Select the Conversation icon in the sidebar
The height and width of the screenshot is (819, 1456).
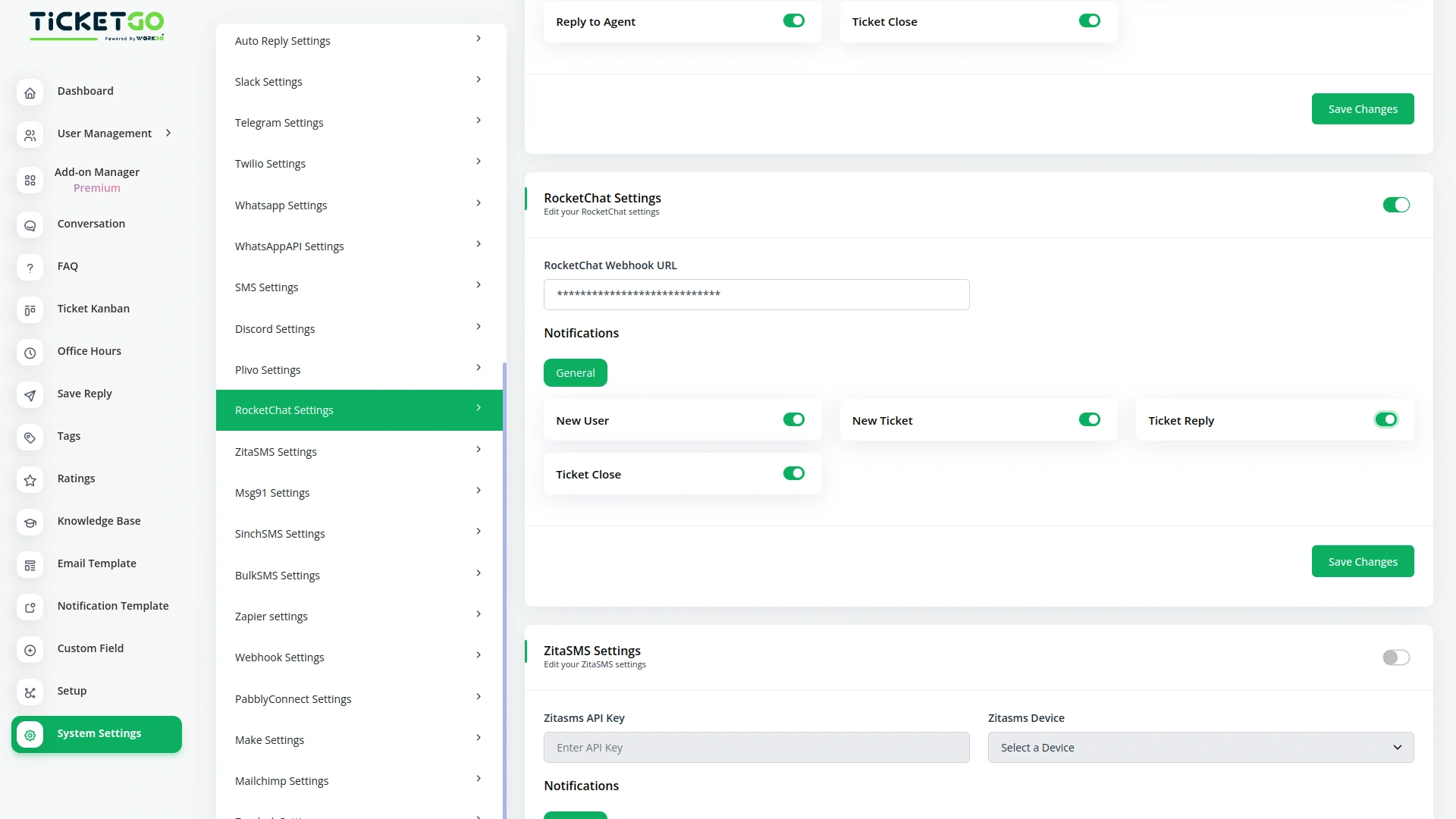point(30,225)
